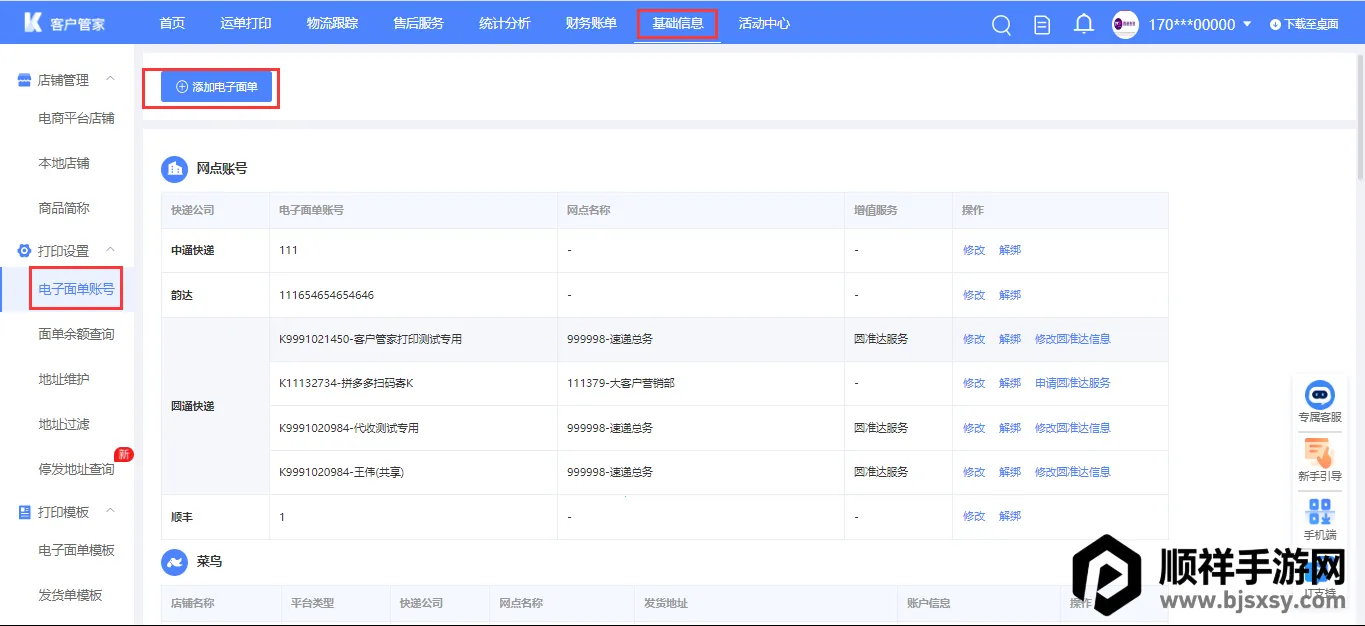Collapse the 店铺管理 sidebar section
The image size is (1365, 626).
tap(111, 79)
